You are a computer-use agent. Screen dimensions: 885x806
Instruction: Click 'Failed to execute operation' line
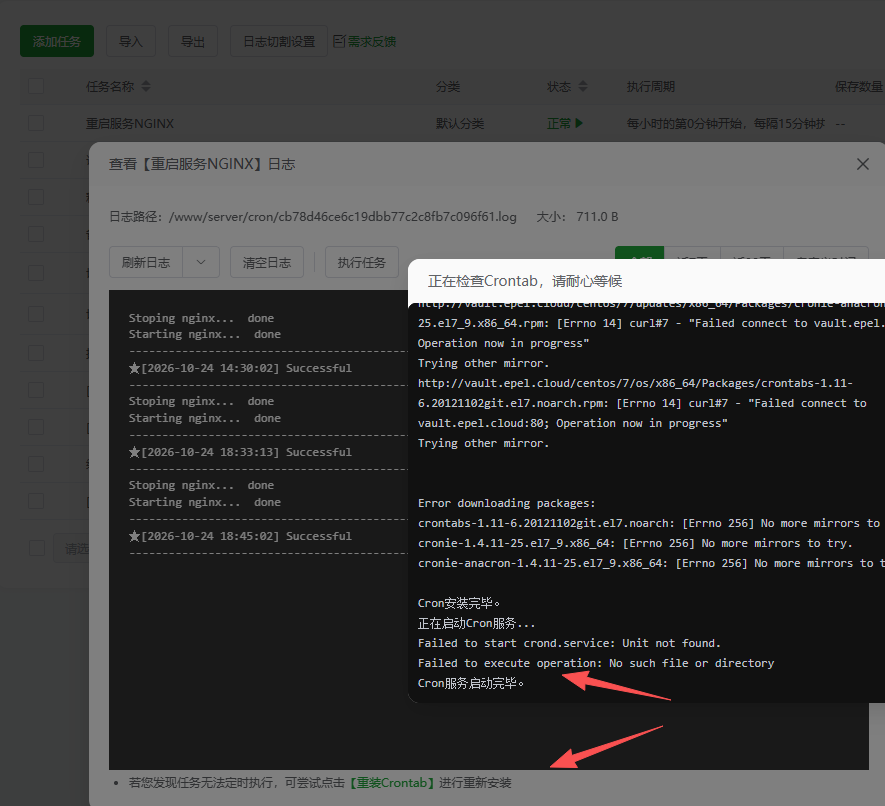coord(596,663)
